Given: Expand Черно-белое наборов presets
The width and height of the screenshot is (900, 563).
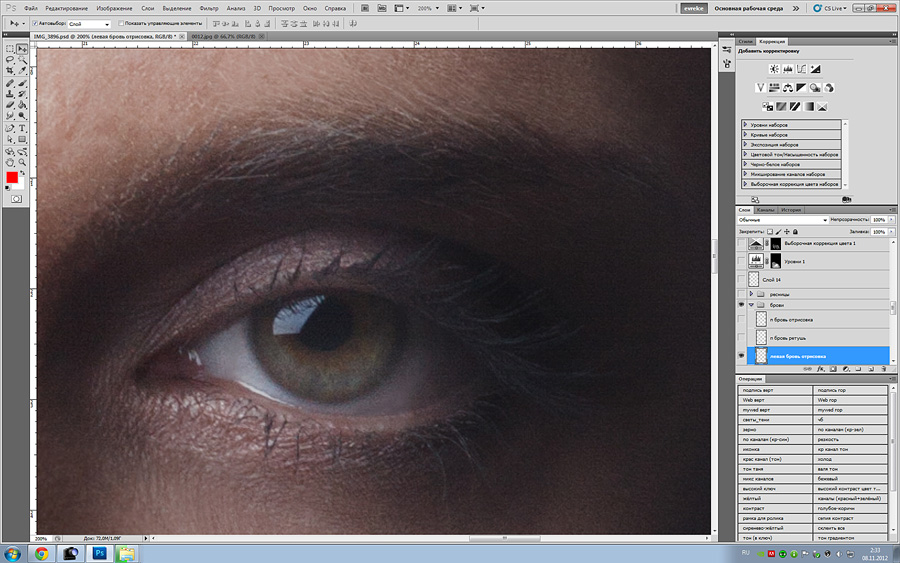Looking at the screenshot, I should (x=745, y=164).
